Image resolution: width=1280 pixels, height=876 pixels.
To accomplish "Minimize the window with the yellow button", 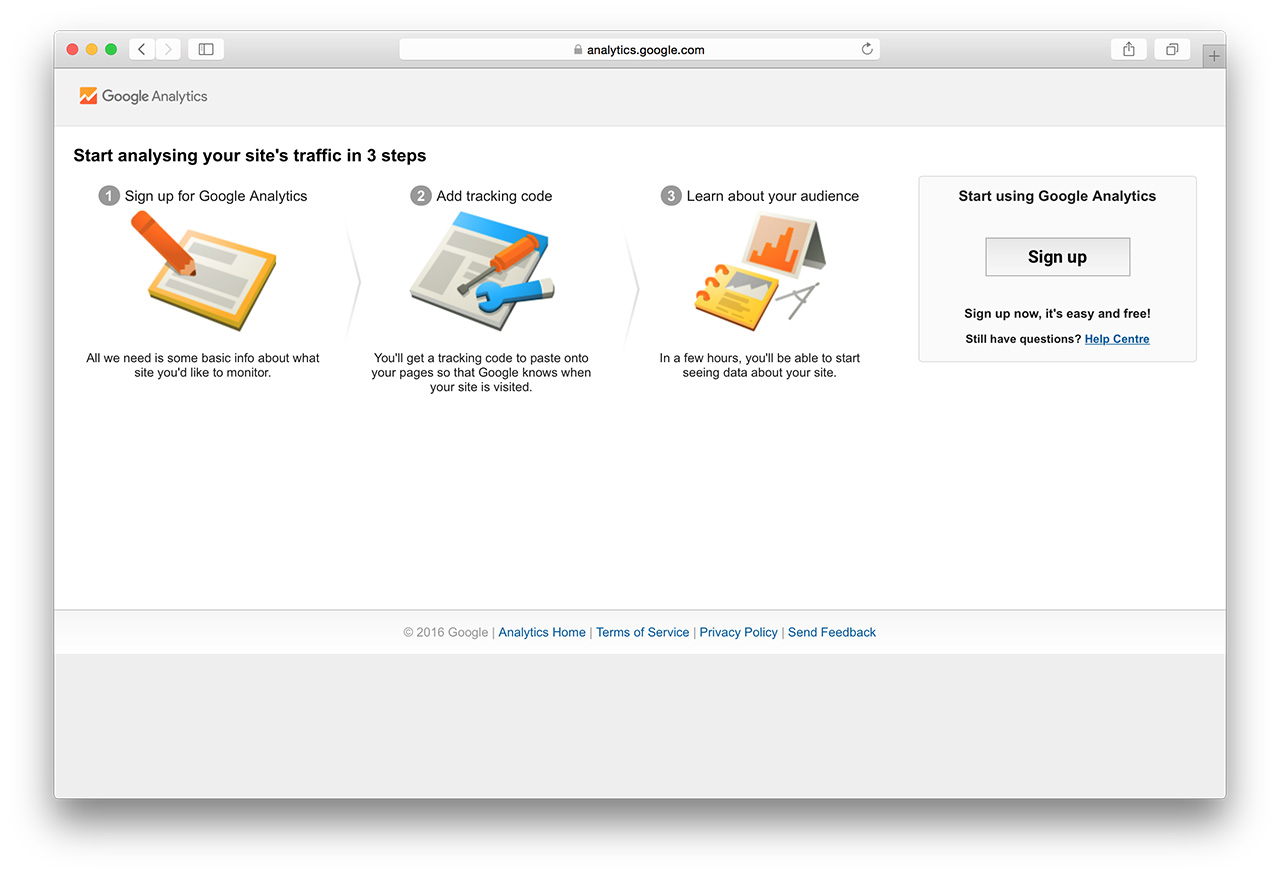I will [x=92, y=49].
